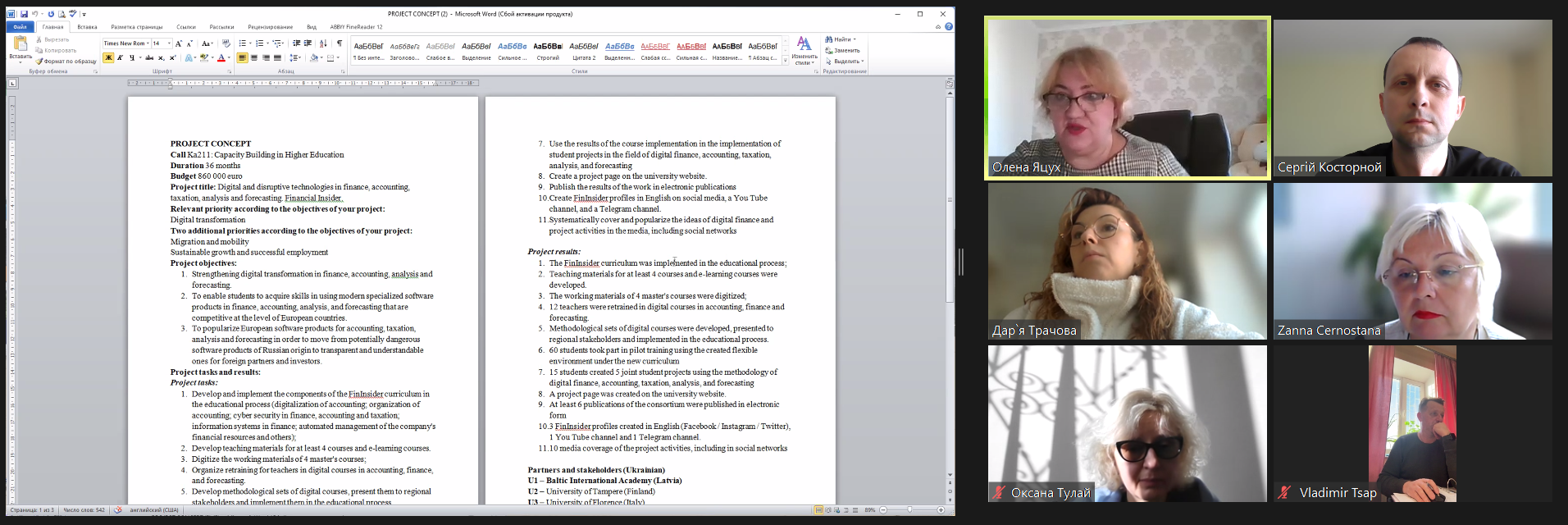Apply bulleted list formatting
1568x525 pixels.
244,43
